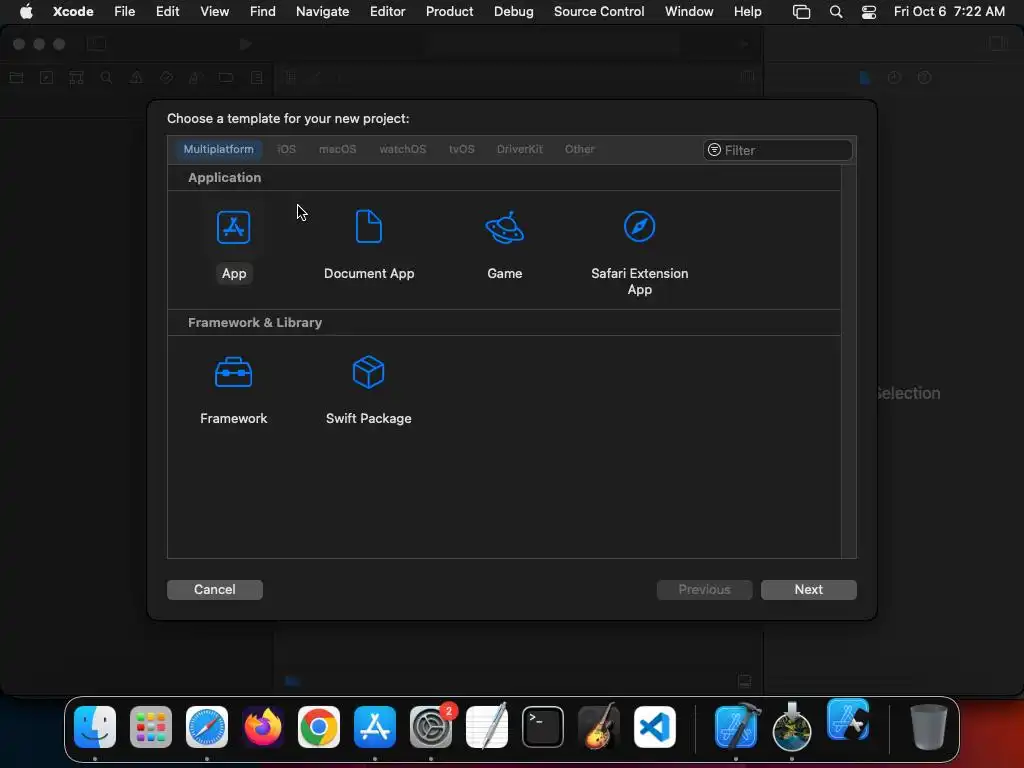Open the Navigate menu

[322, 11]
